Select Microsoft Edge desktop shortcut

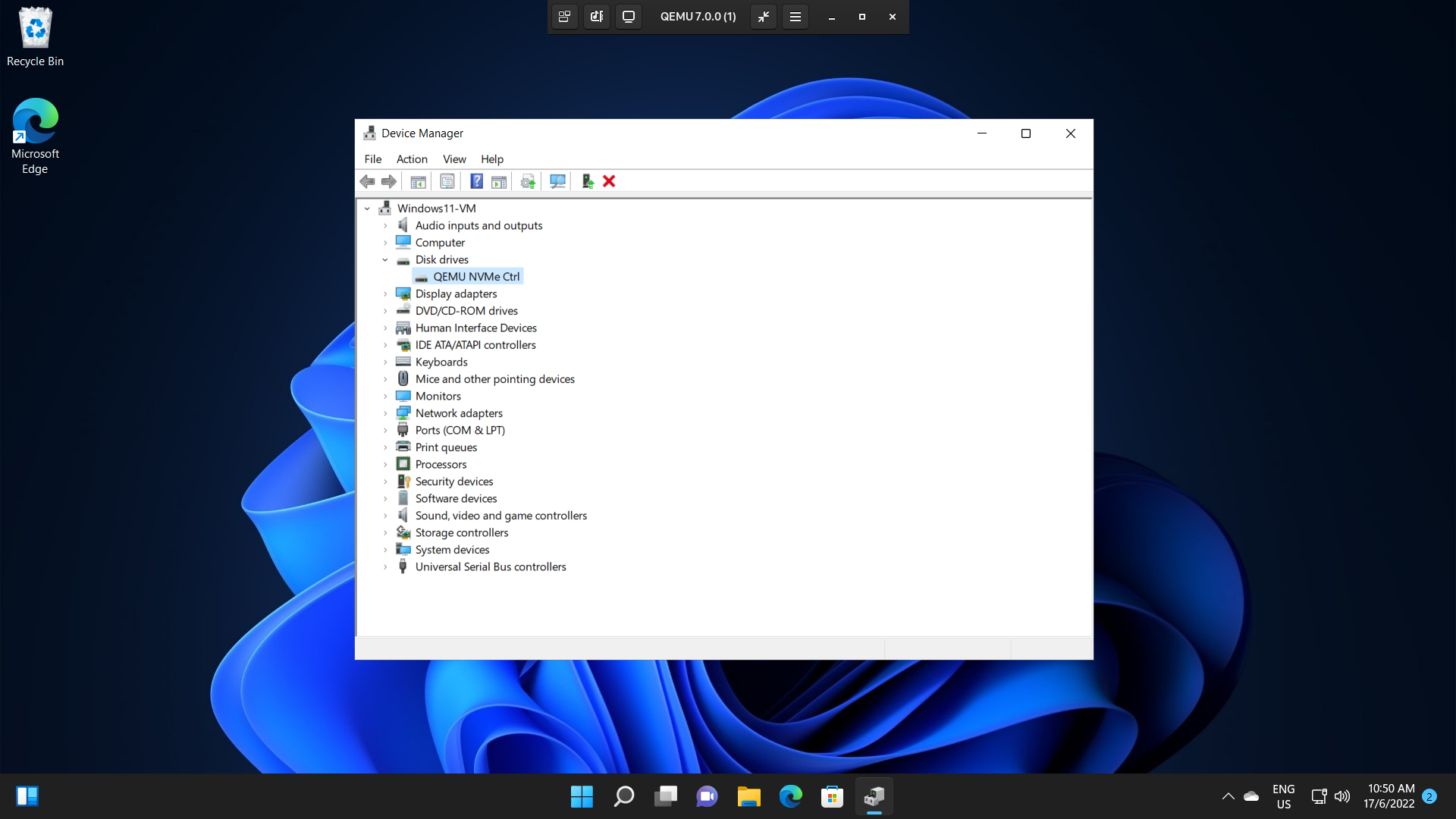(35, 136)
